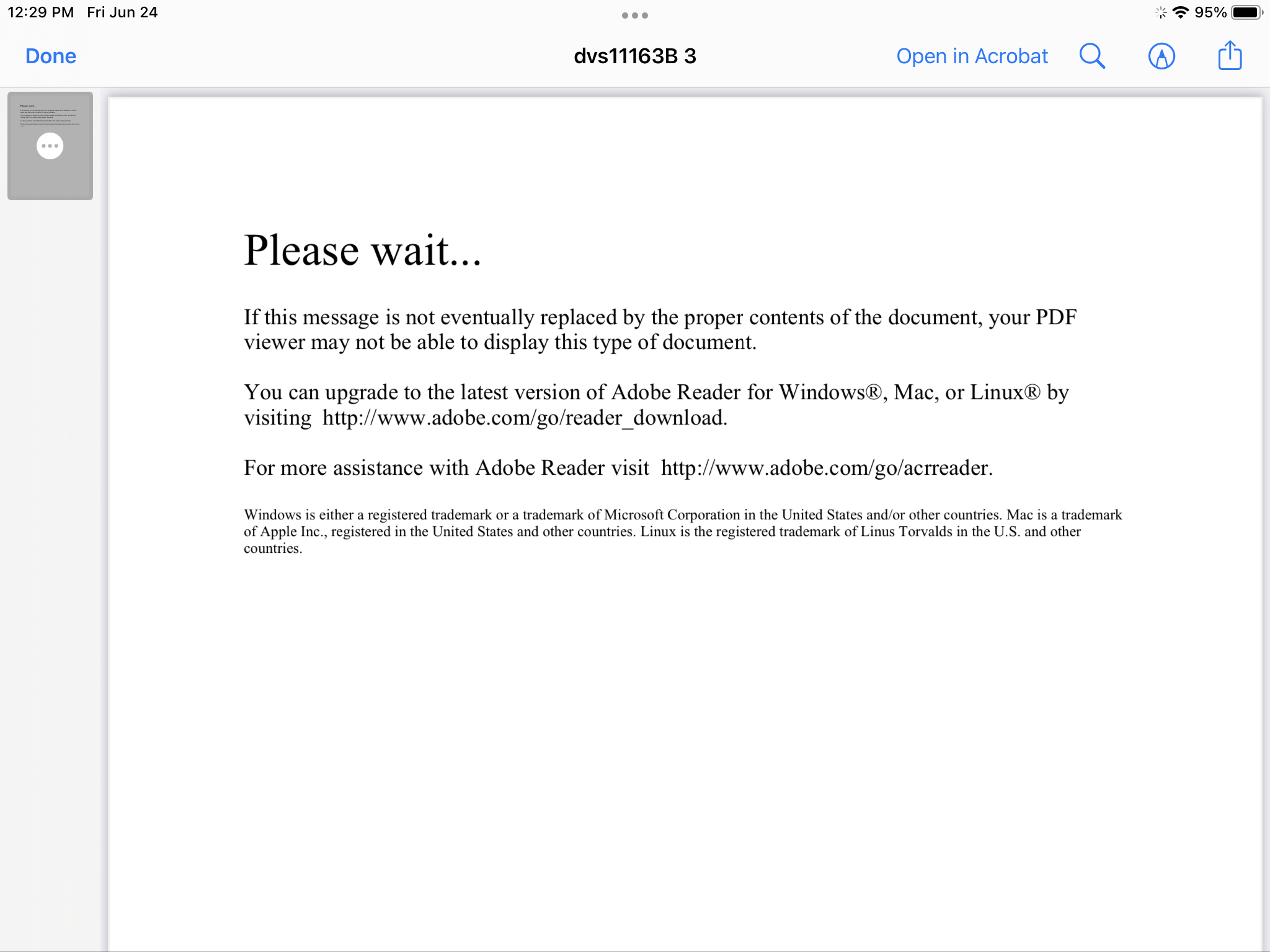The image size is (1270, 952).
Task: Tap the multitasking three-dots at top
Action: [634, 15]
